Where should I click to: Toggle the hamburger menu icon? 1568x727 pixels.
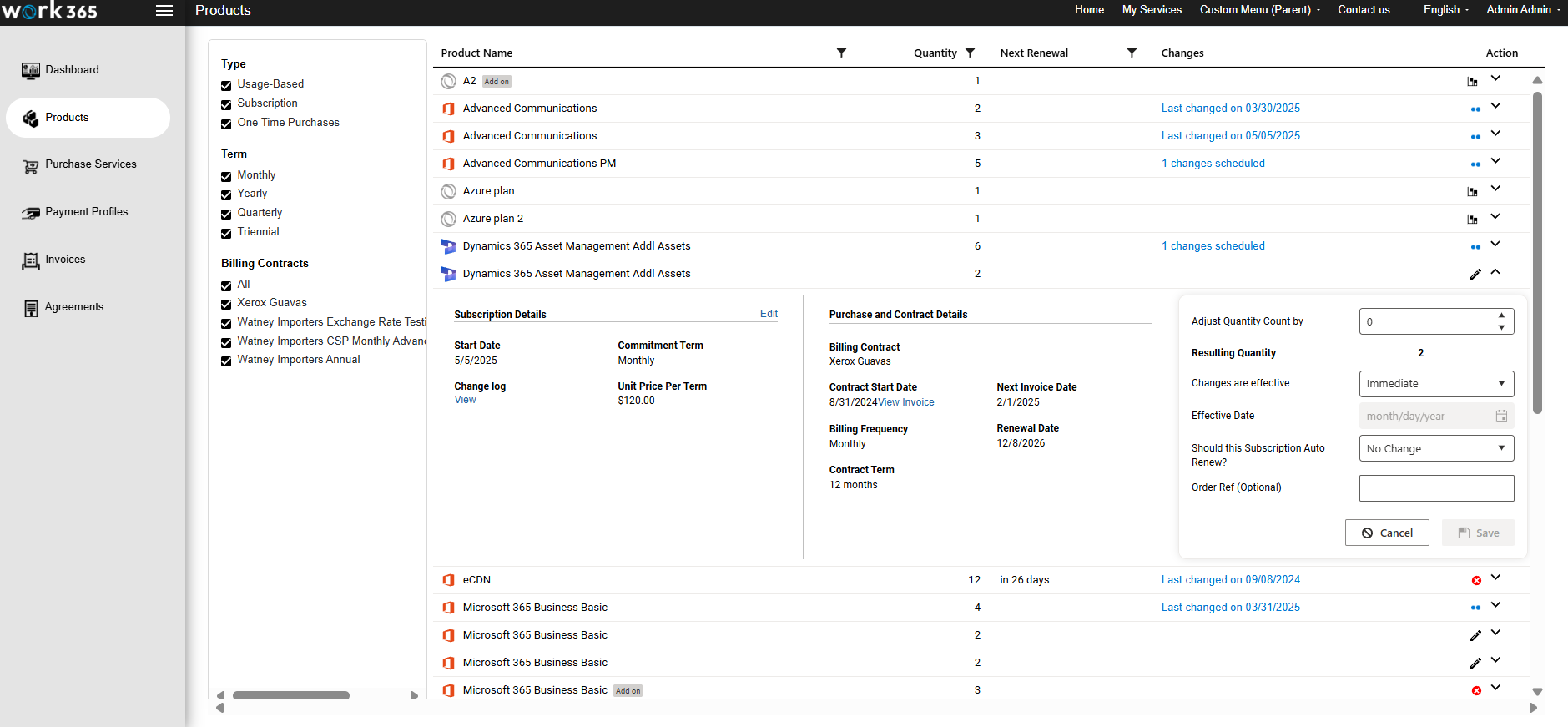164,11
